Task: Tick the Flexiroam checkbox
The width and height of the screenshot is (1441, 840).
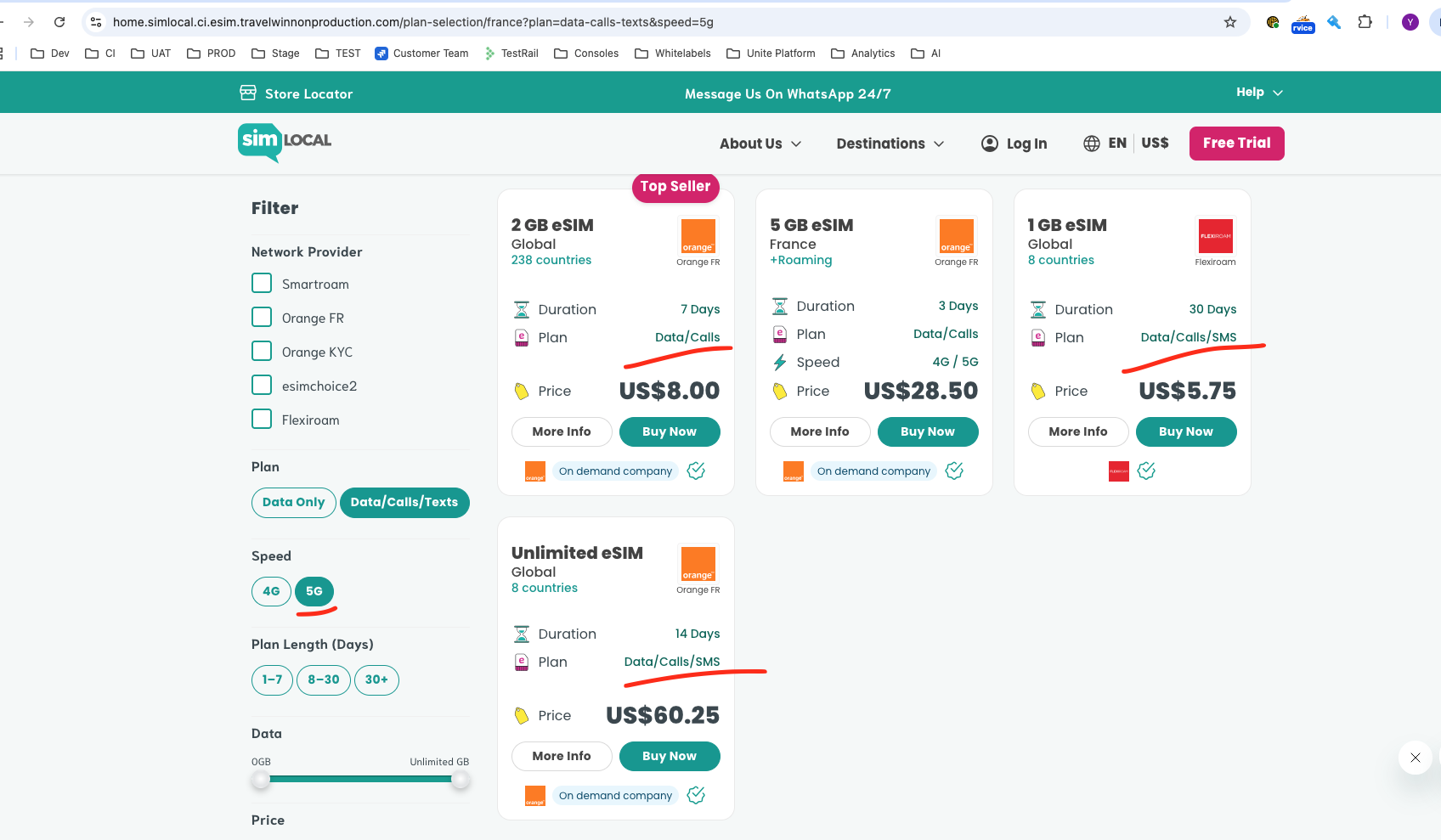Action: pos(262,420)
